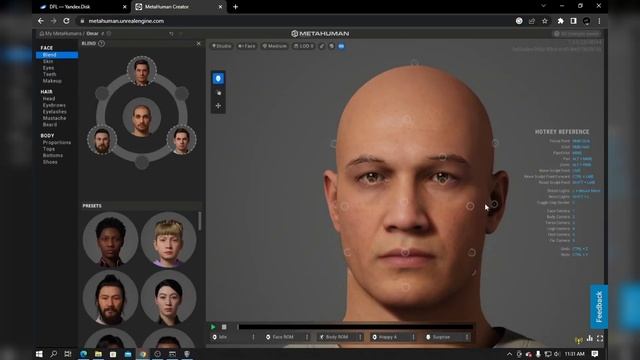Open the Beard hair section
This screenshot has width=640, height=360.
tap(50, 124)
